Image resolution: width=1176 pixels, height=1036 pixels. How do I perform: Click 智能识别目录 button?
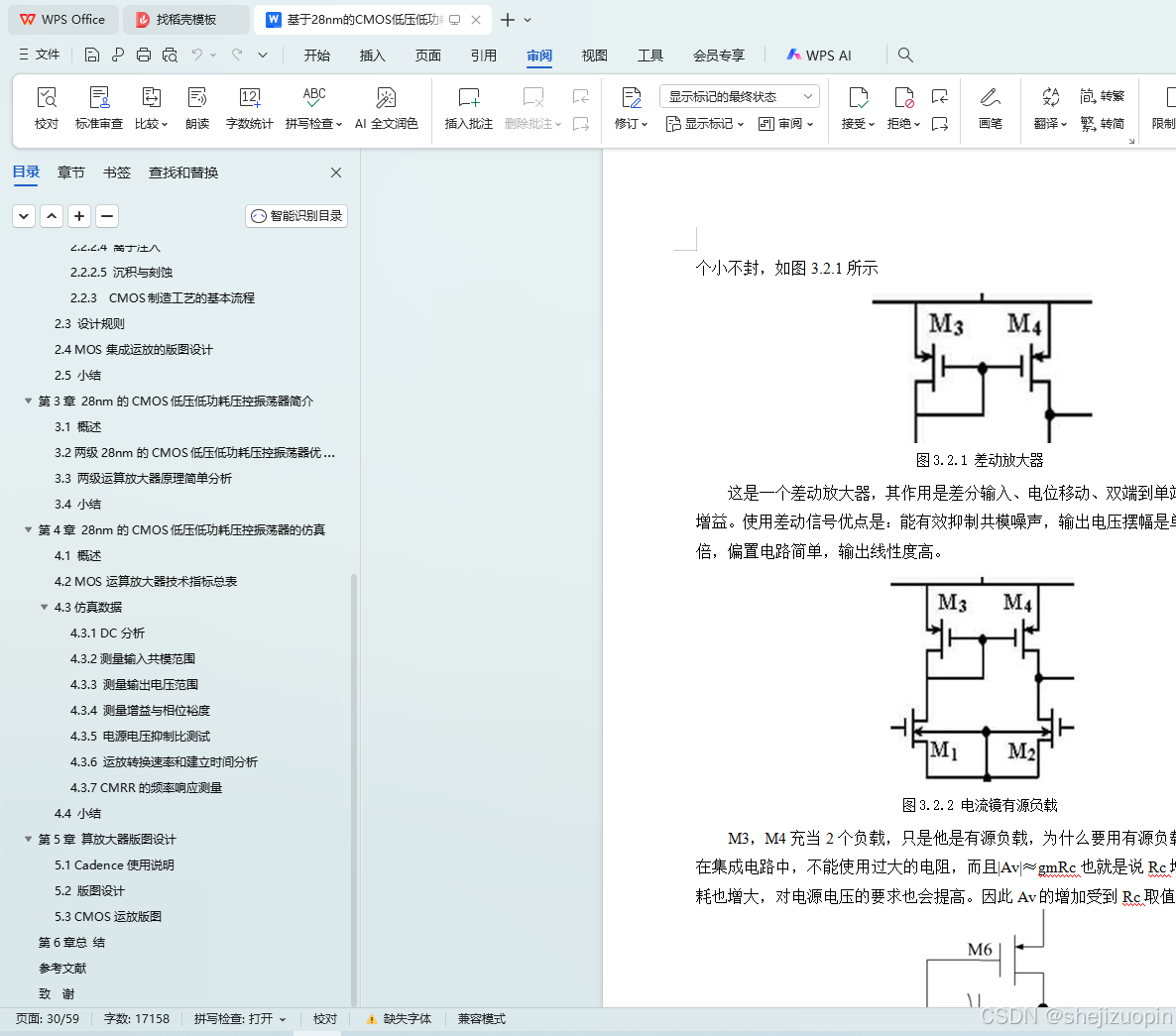pyautogui.click(x=296, y=216)
